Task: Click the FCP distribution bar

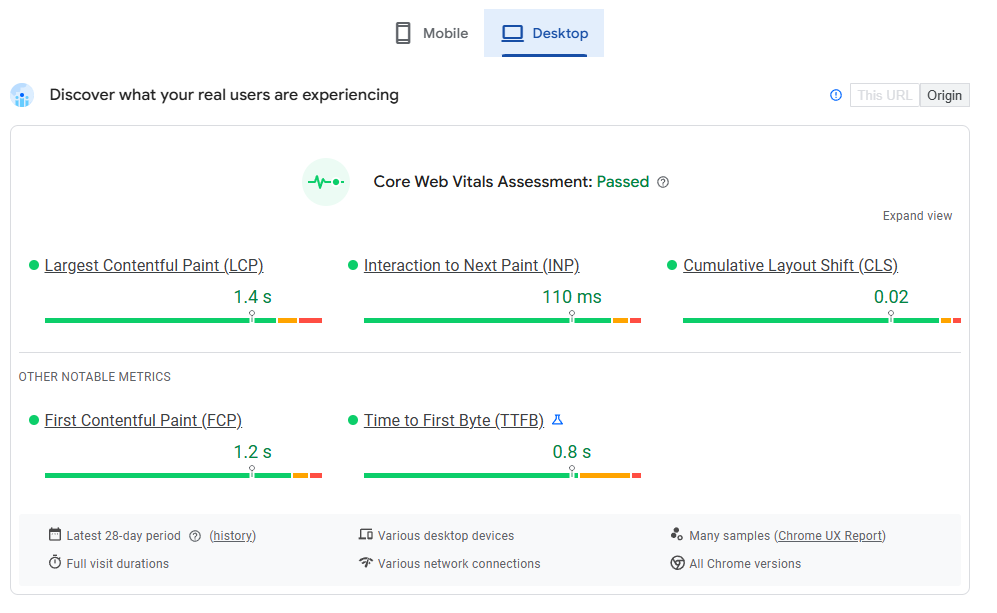Action: click(x=183, y=476)
